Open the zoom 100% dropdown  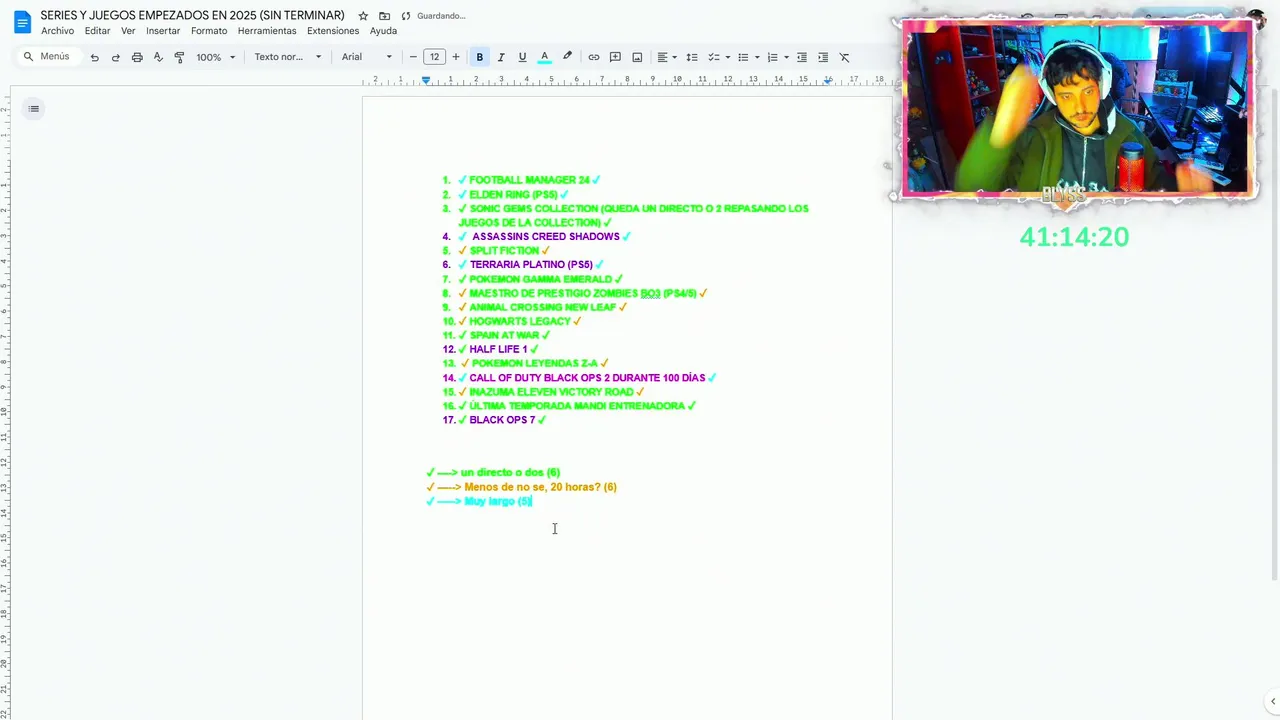tap(215, 57)
